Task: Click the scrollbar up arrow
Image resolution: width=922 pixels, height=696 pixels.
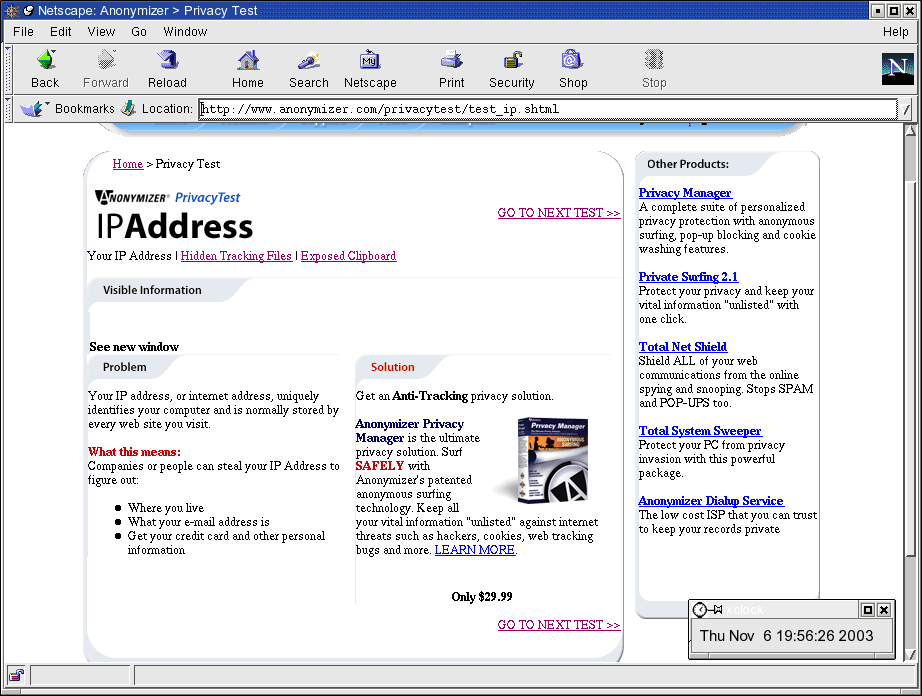Action: pyautogui.click(x=910, y=131)
